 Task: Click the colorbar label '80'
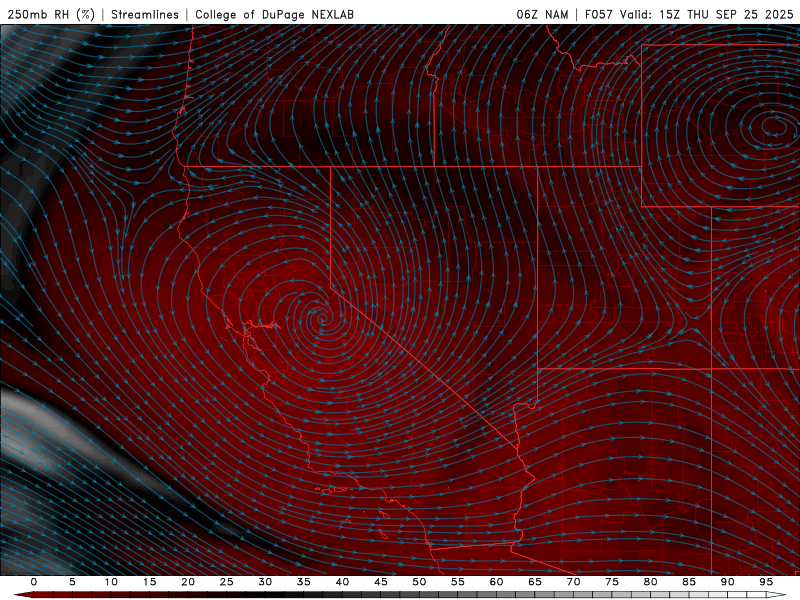point(650,582)
